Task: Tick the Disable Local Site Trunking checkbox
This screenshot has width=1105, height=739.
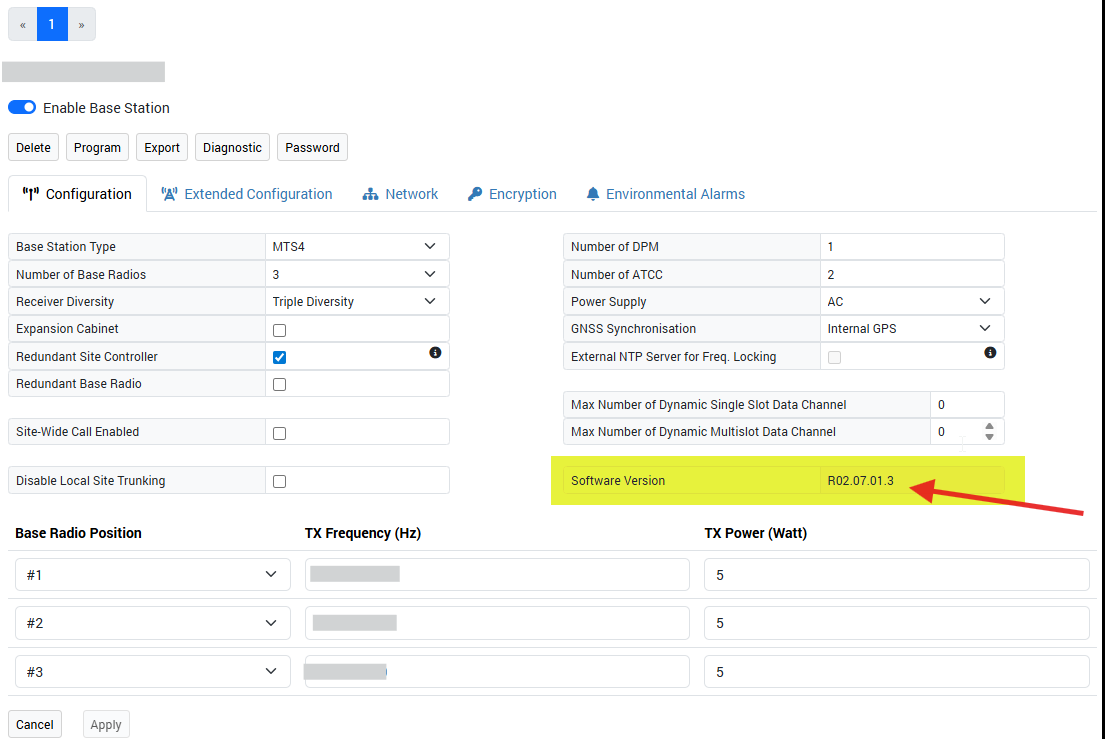Action: [x=280, y=482]
